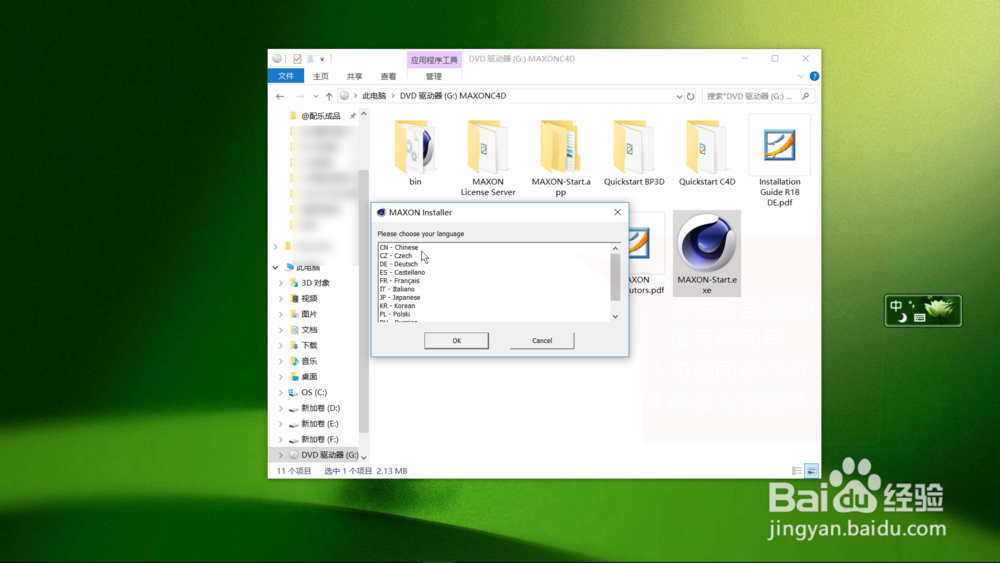Select 新加卷 (F:) in the navigation pane
Image resolution: width=1000 pixels, height=563 pixels.
coord(320,439)
